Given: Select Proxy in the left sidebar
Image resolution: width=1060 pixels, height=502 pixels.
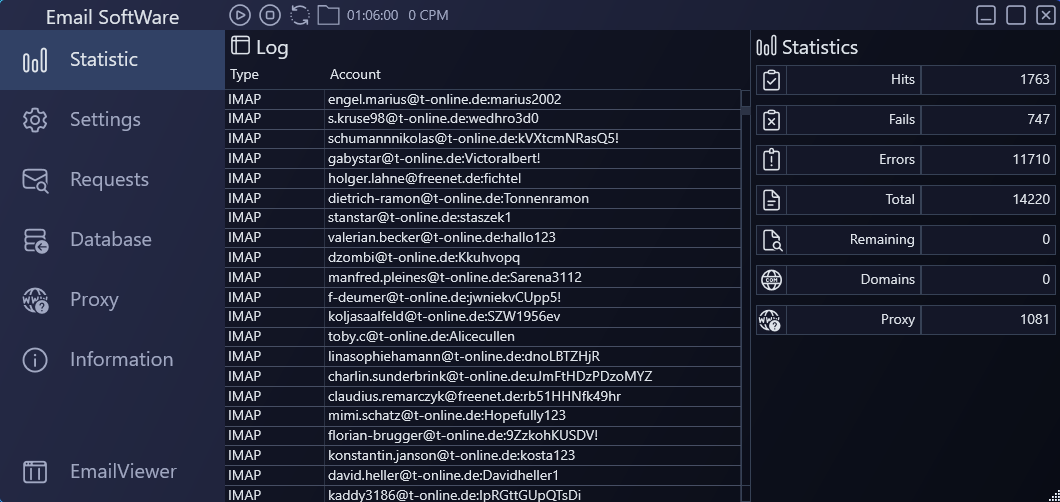Looking at the screenshot, I should pos(94,300).
